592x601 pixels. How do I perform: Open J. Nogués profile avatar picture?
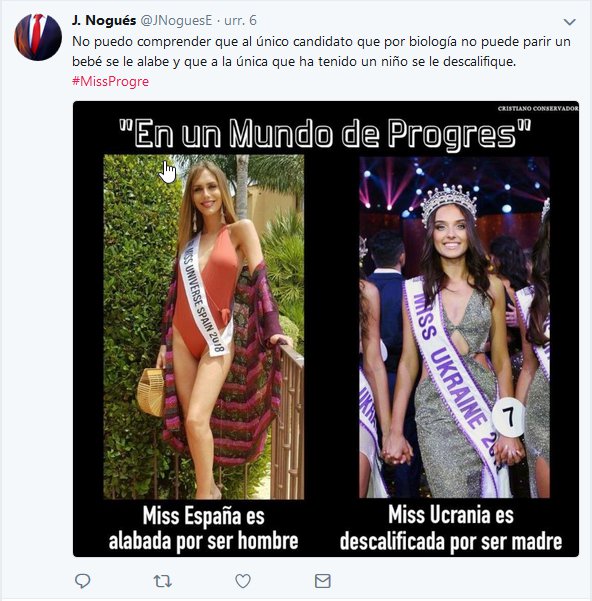click(x=38, y=37)
